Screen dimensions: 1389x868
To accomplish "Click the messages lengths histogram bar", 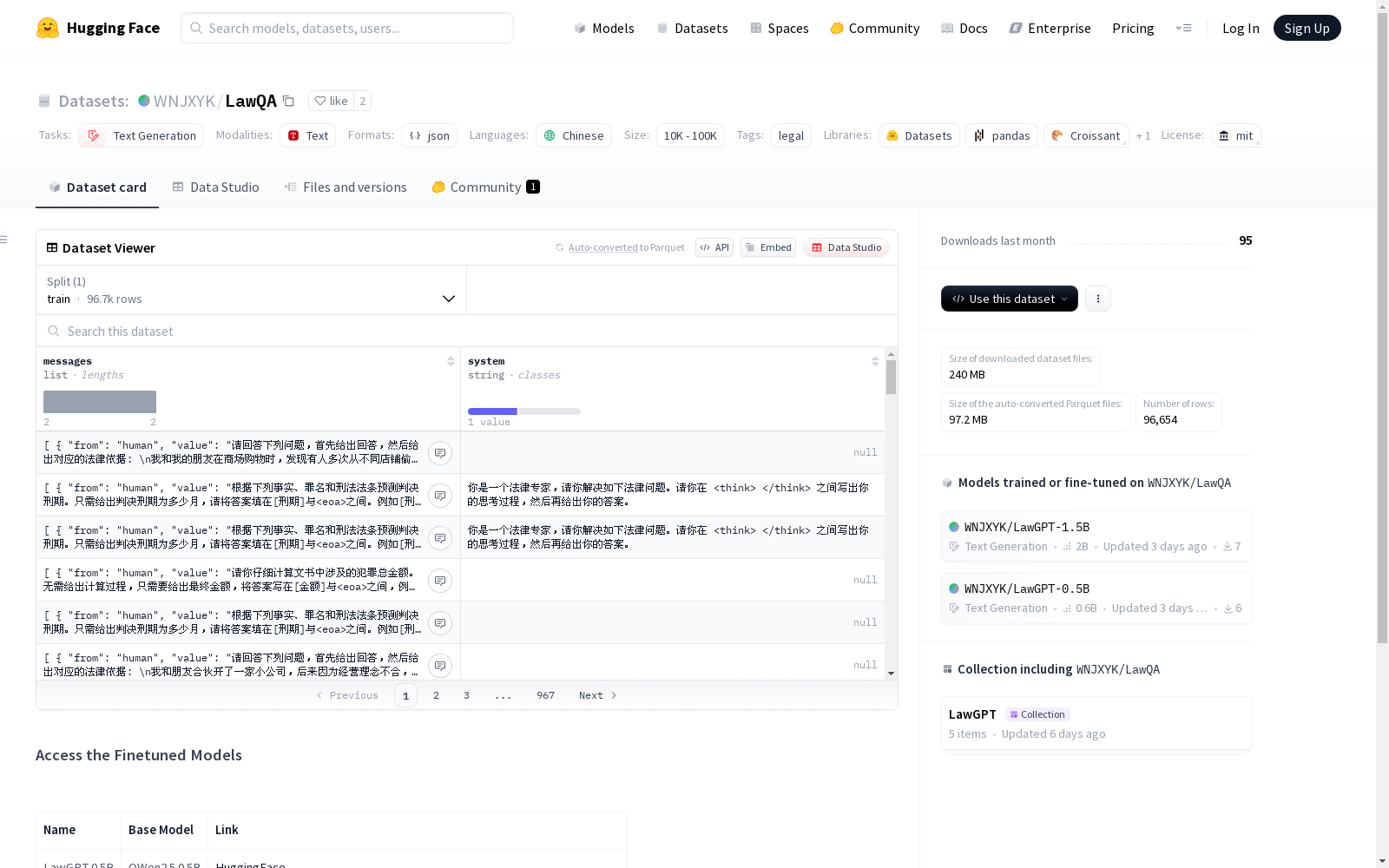I will pyautogui.click(x=100, y=402).
